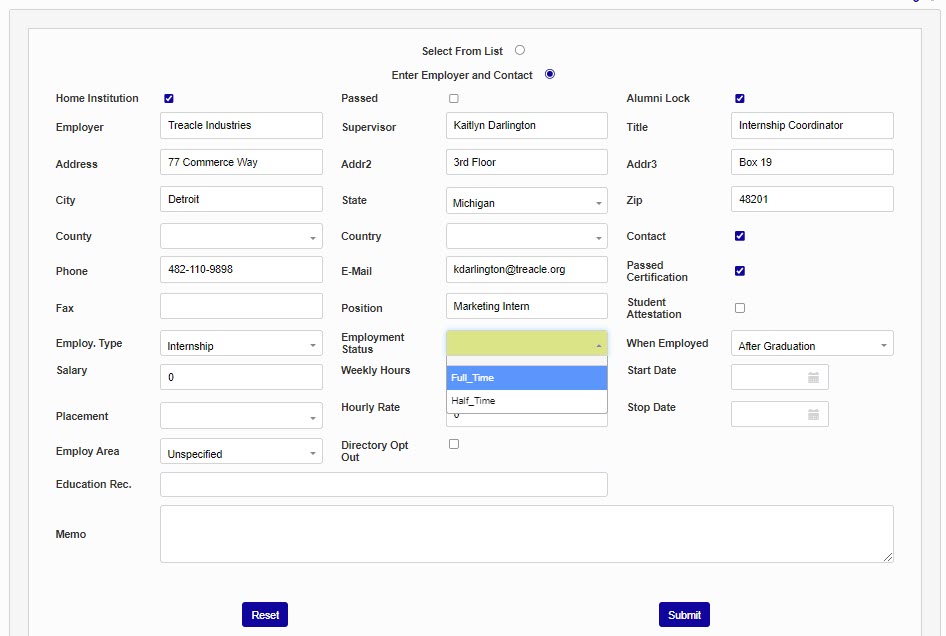
Task: Select 'Enter Employer and Contact' radio button
Action: (550, 74)
